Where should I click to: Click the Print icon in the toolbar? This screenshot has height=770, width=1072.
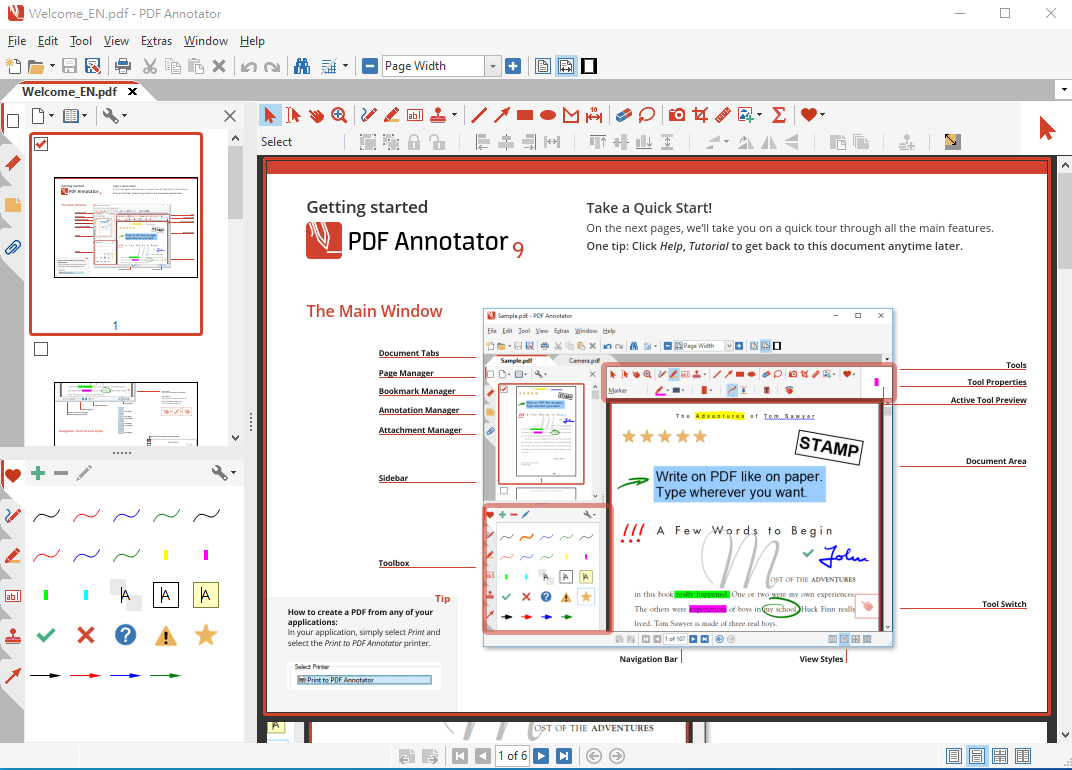tap(122, 66)
